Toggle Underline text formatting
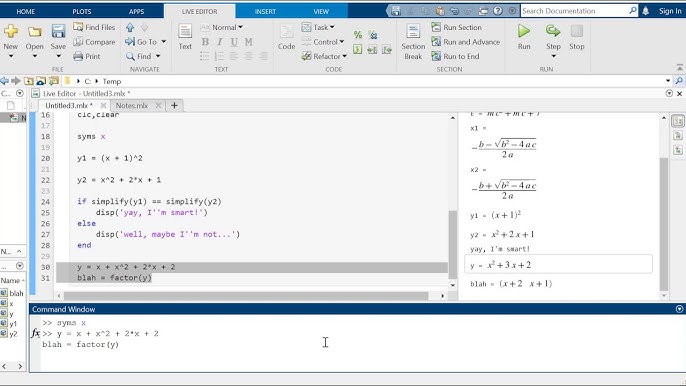 coord(234,42)
